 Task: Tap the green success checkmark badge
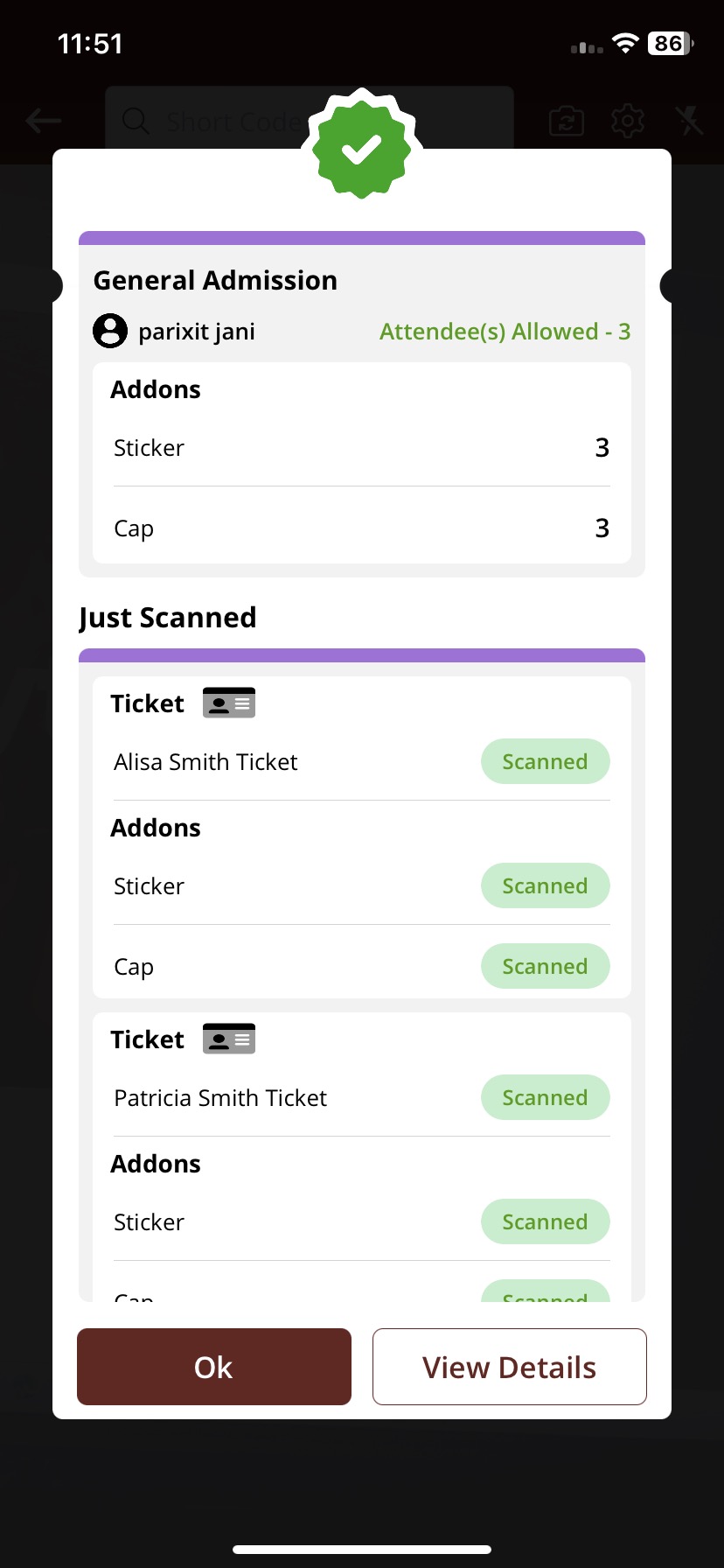click(362, 147)
